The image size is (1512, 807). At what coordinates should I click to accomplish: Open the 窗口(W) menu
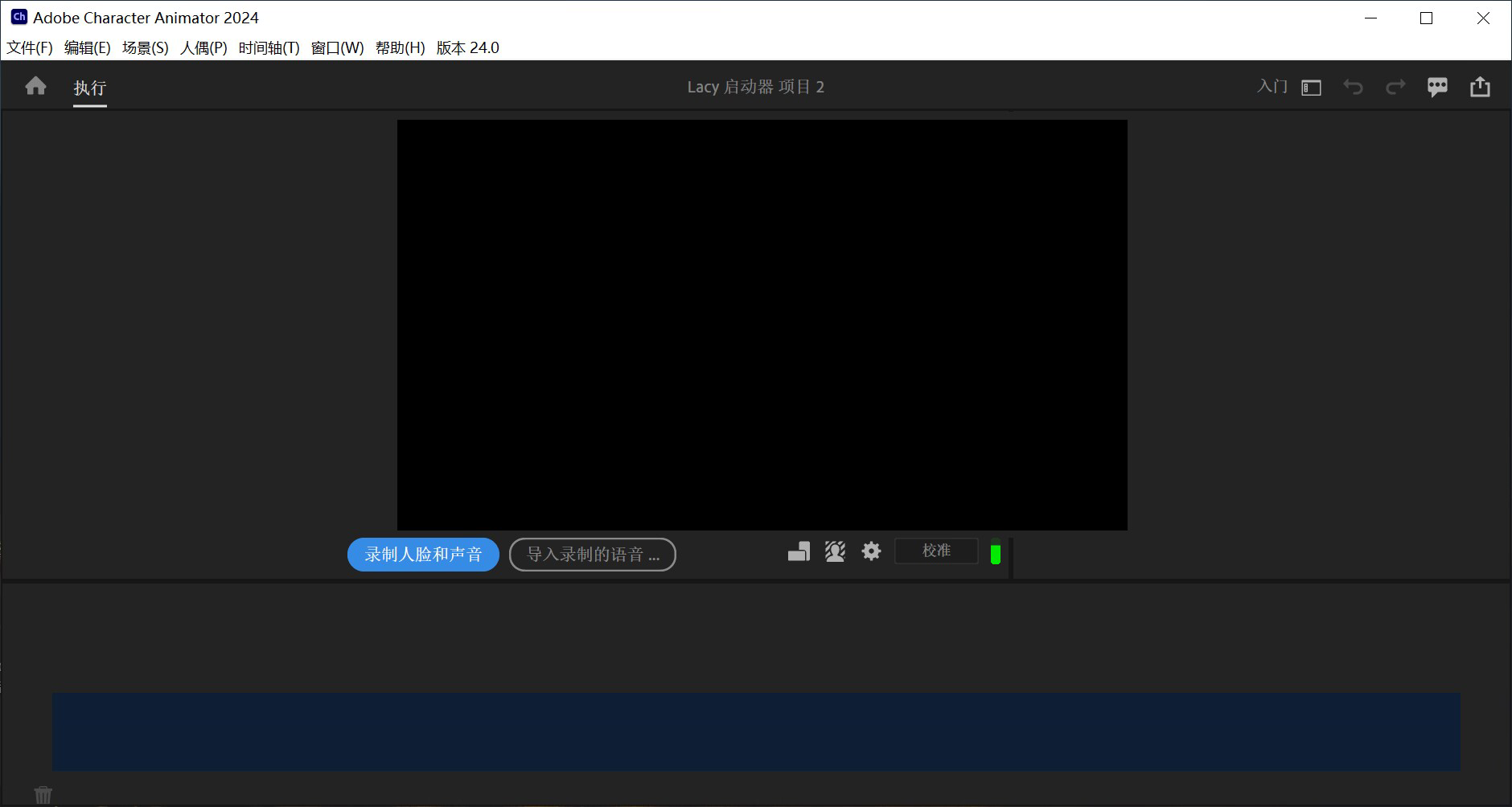[x=338, y=47]
